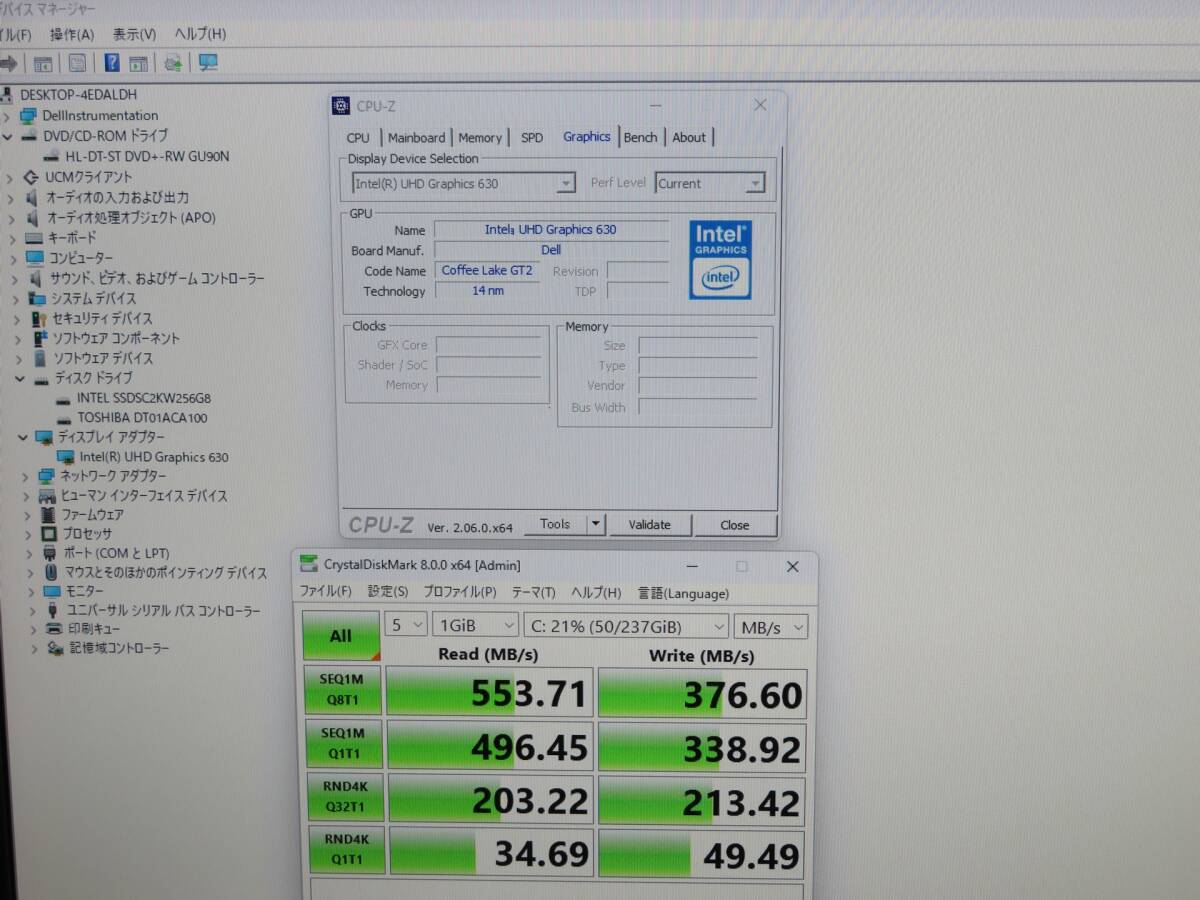
Task: Click the DellInstrumentation category icon
Action: [28, 115]
